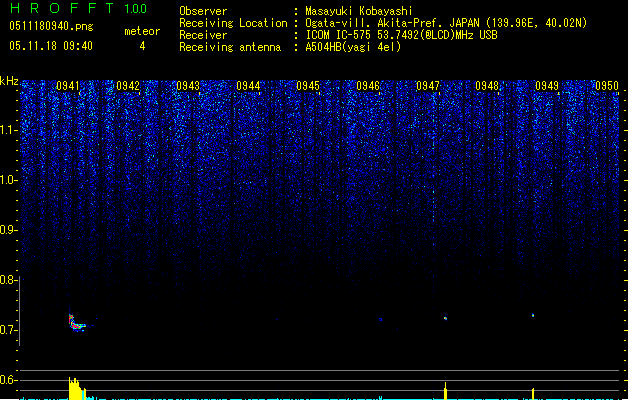Click the 0945 time marker
Viewport: 629px width, 400px height.
[308, 86]
